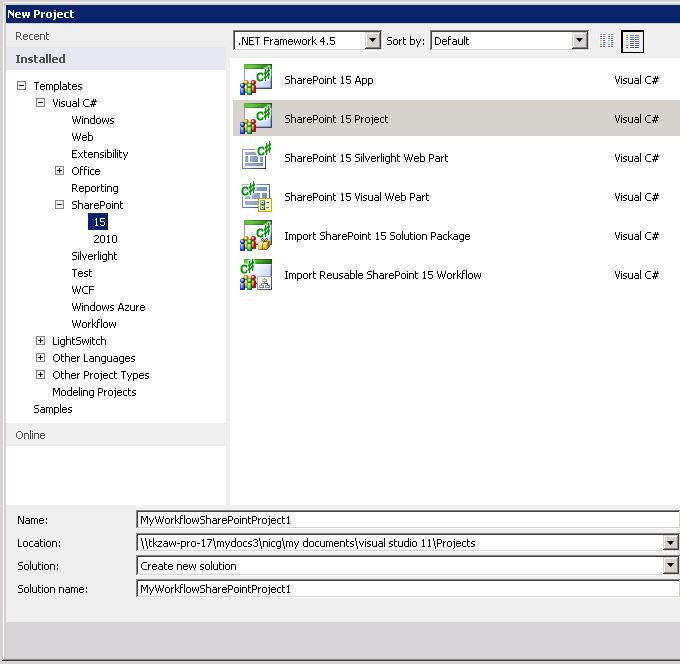
Task: Click the SharePoint 15 Silverlight Web Part icon
Action: pyautogui.click(x=256, y=156)
